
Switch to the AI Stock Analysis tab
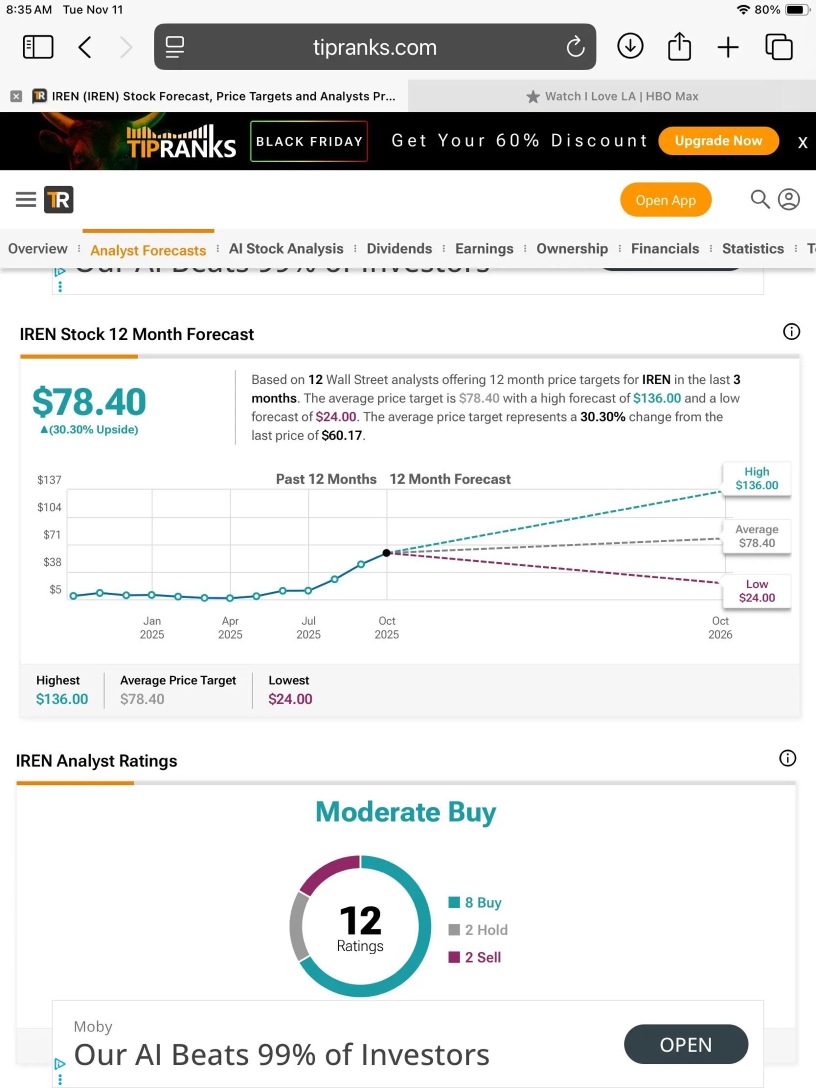pyautogui.click(x=286, y=249)
